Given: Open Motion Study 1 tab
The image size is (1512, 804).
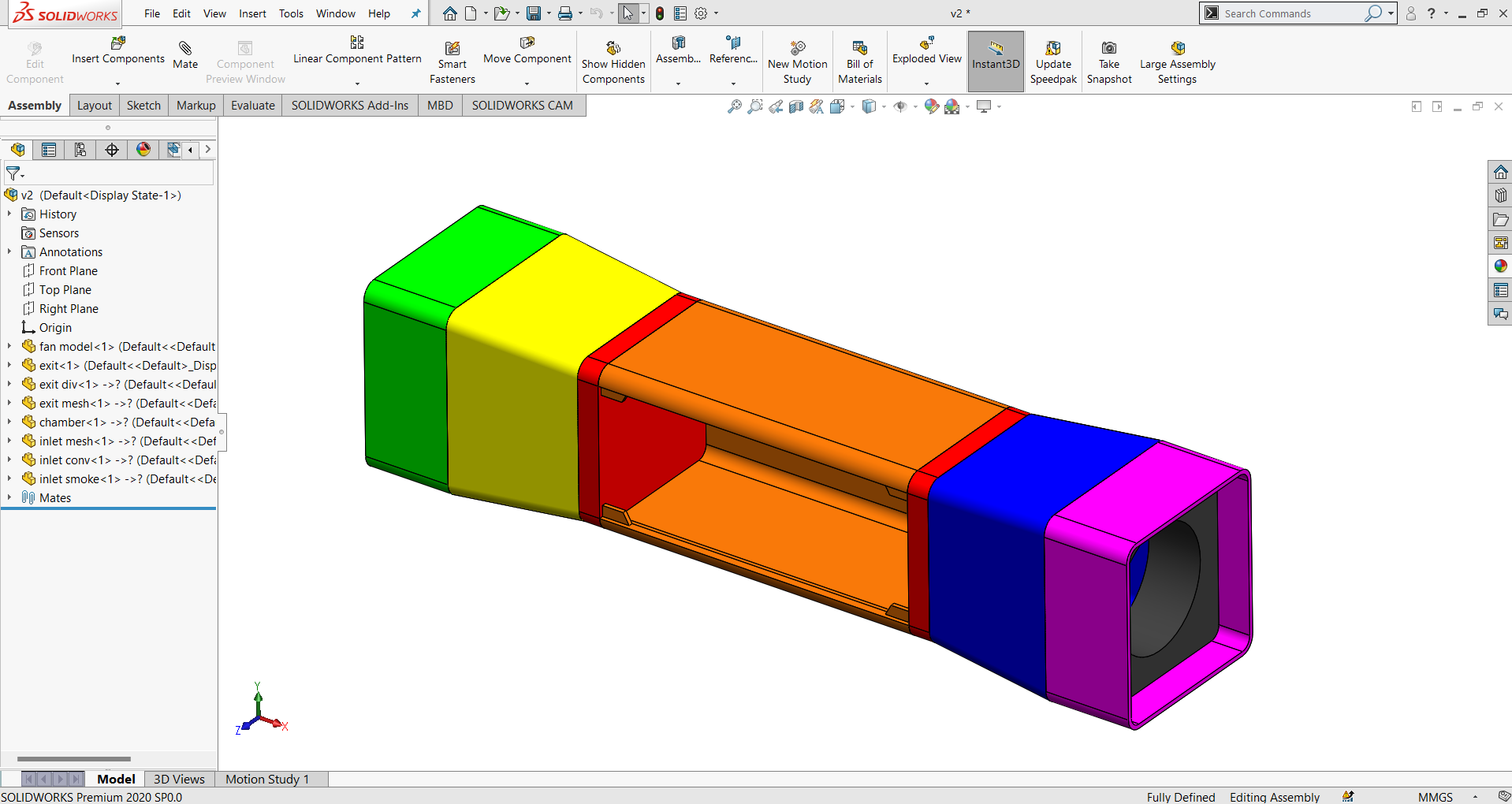Looking at the screenshot, I should click(267, 779).
